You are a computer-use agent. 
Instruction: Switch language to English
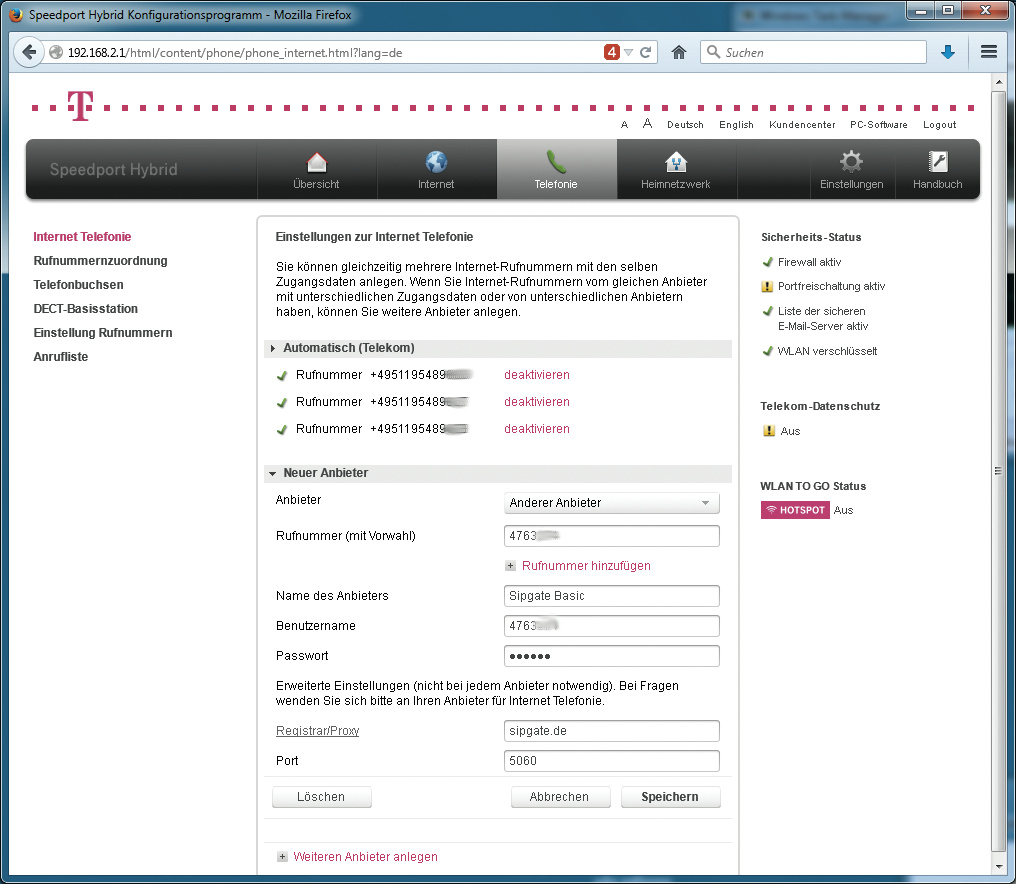(736, 124)
